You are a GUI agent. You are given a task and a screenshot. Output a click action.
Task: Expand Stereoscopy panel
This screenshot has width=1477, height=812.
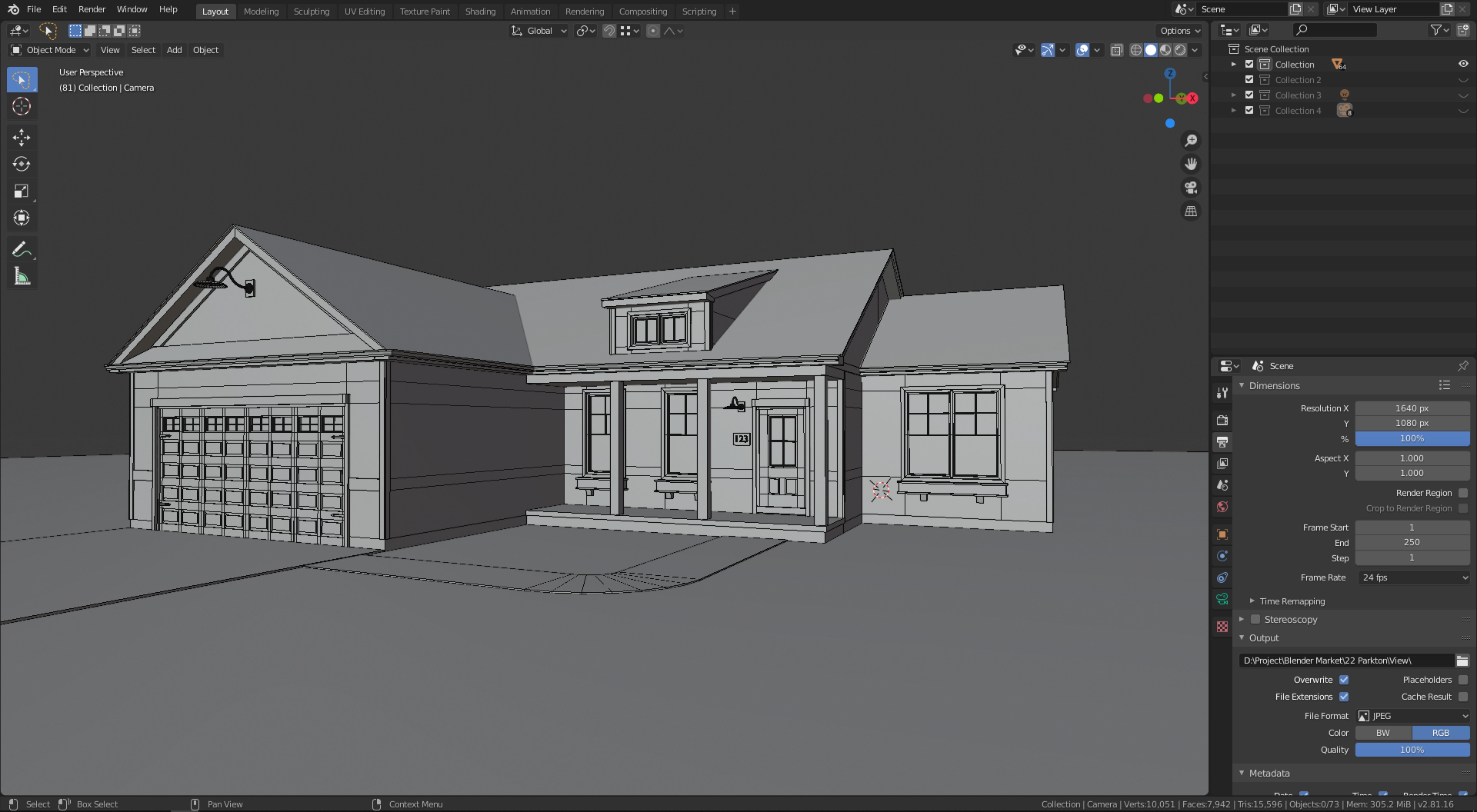1242,620
